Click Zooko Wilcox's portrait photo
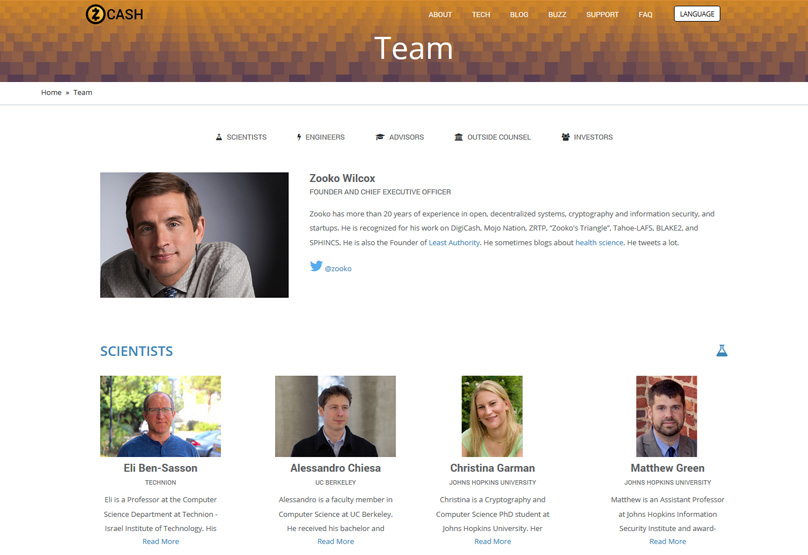The width and height of the screenshot is (808, 555). point(194,235)
